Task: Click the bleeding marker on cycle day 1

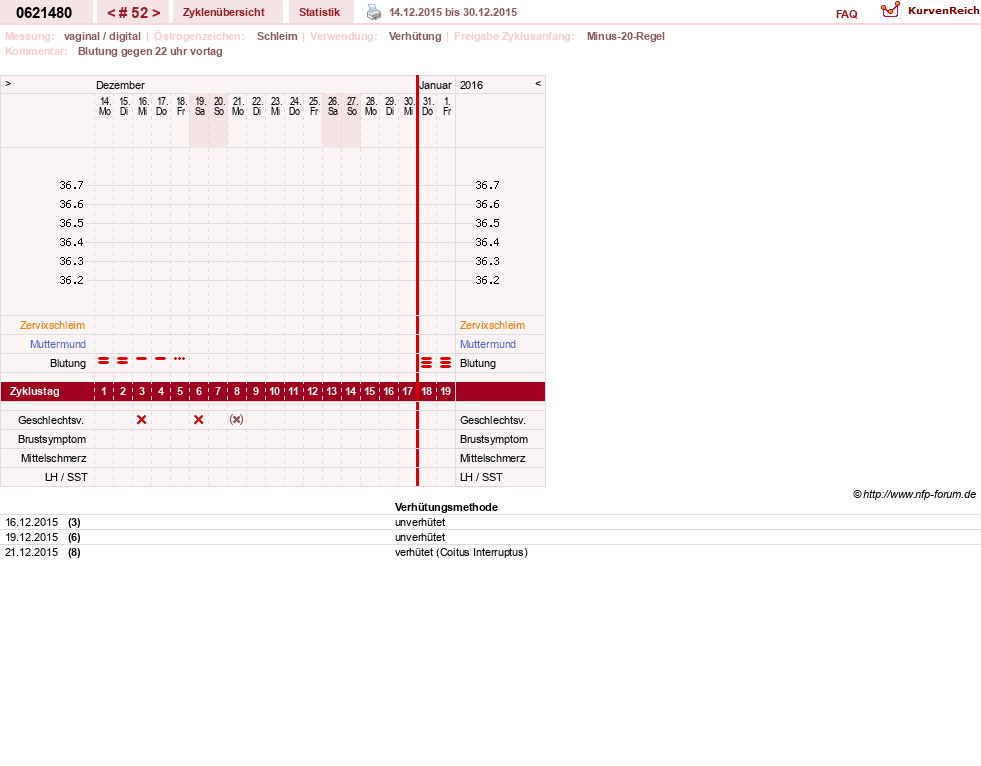Action: 104,360
